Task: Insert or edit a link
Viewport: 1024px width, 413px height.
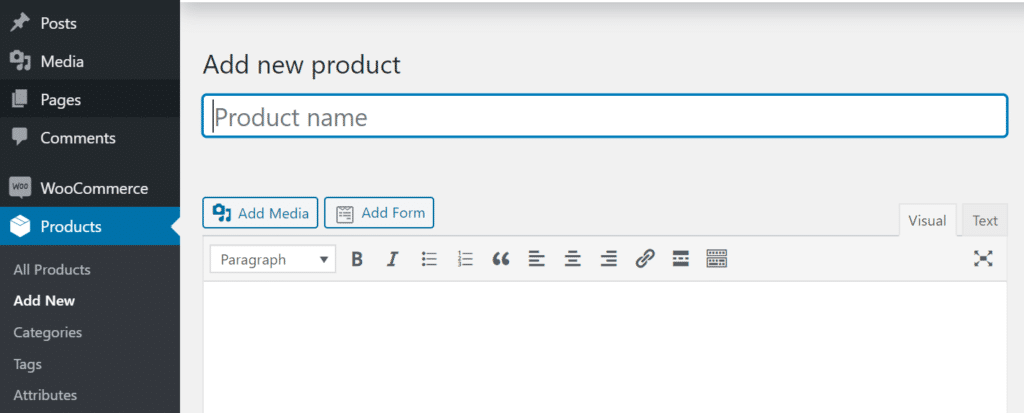Action: click(645, 259)
